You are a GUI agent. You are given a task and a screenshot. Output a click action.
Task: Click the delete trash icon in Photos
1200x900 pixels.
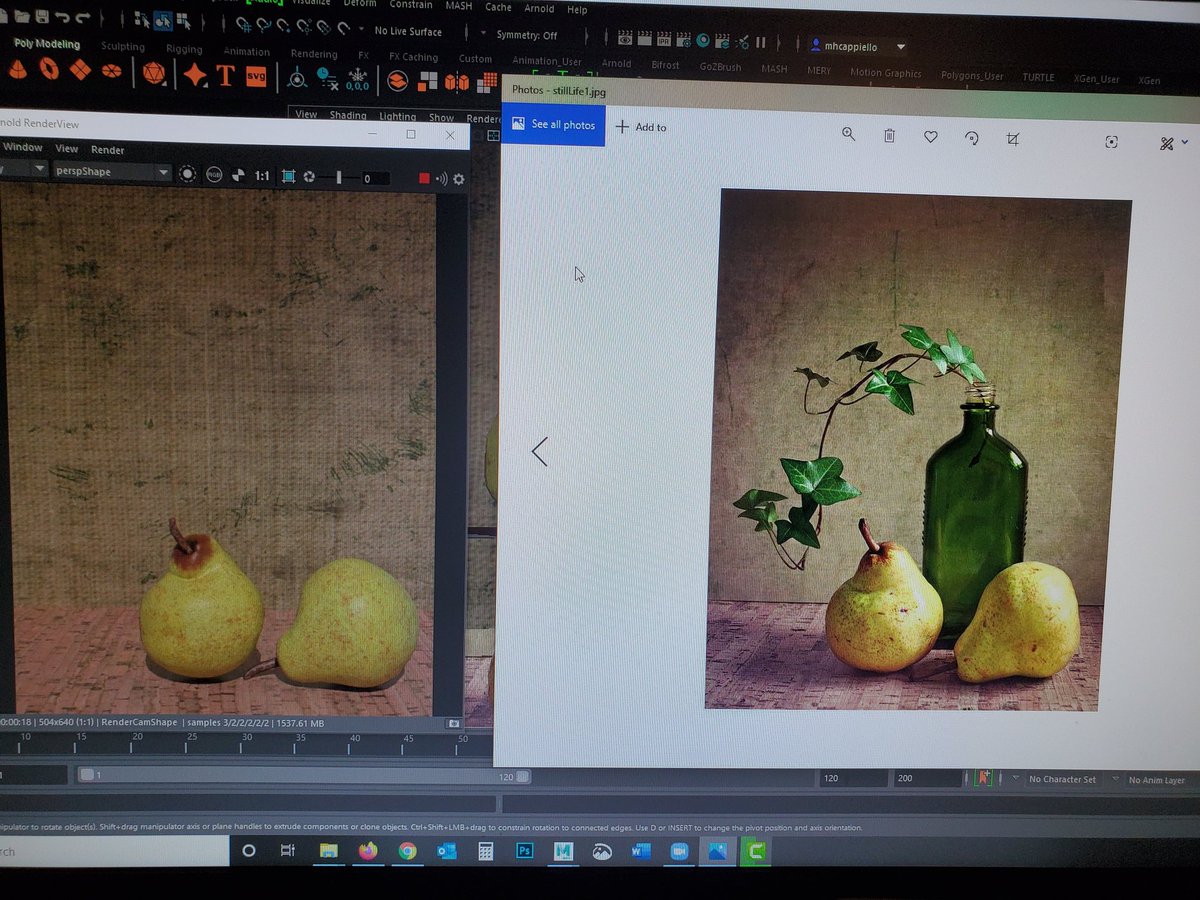(x=889, y=135)
